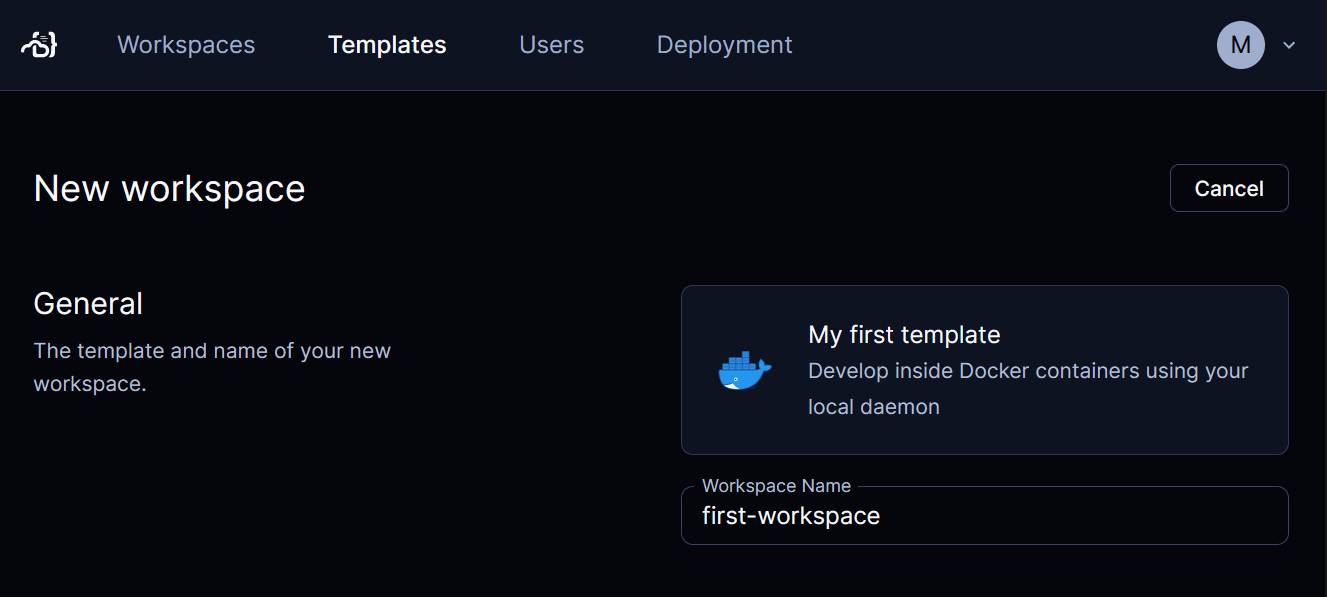Expand the account menu chevron

tap(1289, 45)
